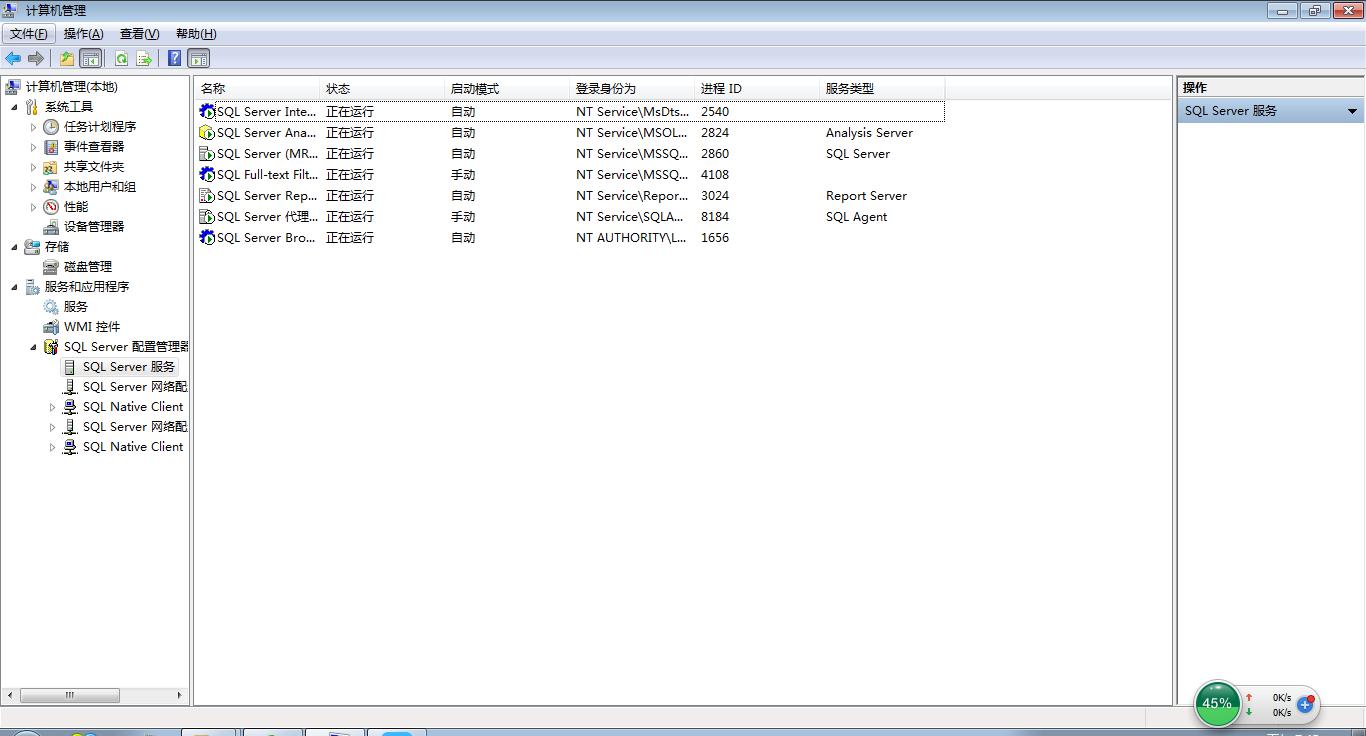Click the forward arrow toolbar icon
The height and width of the screenshot is (736, 1366).
click(x=36, y=58)
